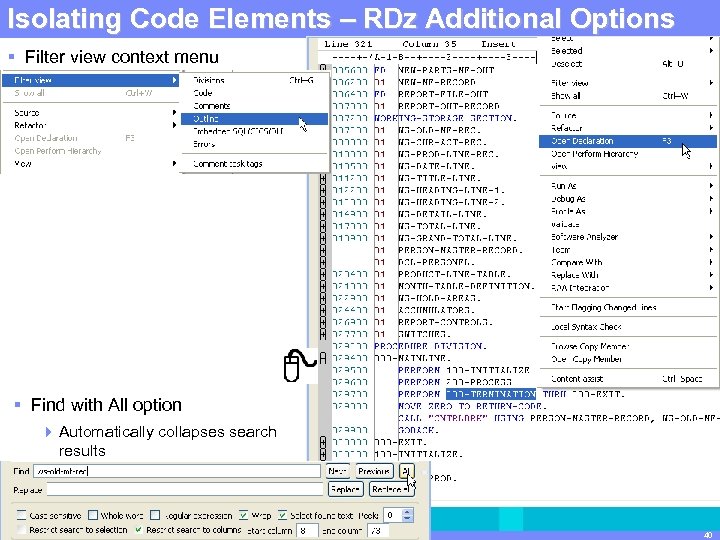
Task: Expand the Debug As submenu
Action: point(628,199)
